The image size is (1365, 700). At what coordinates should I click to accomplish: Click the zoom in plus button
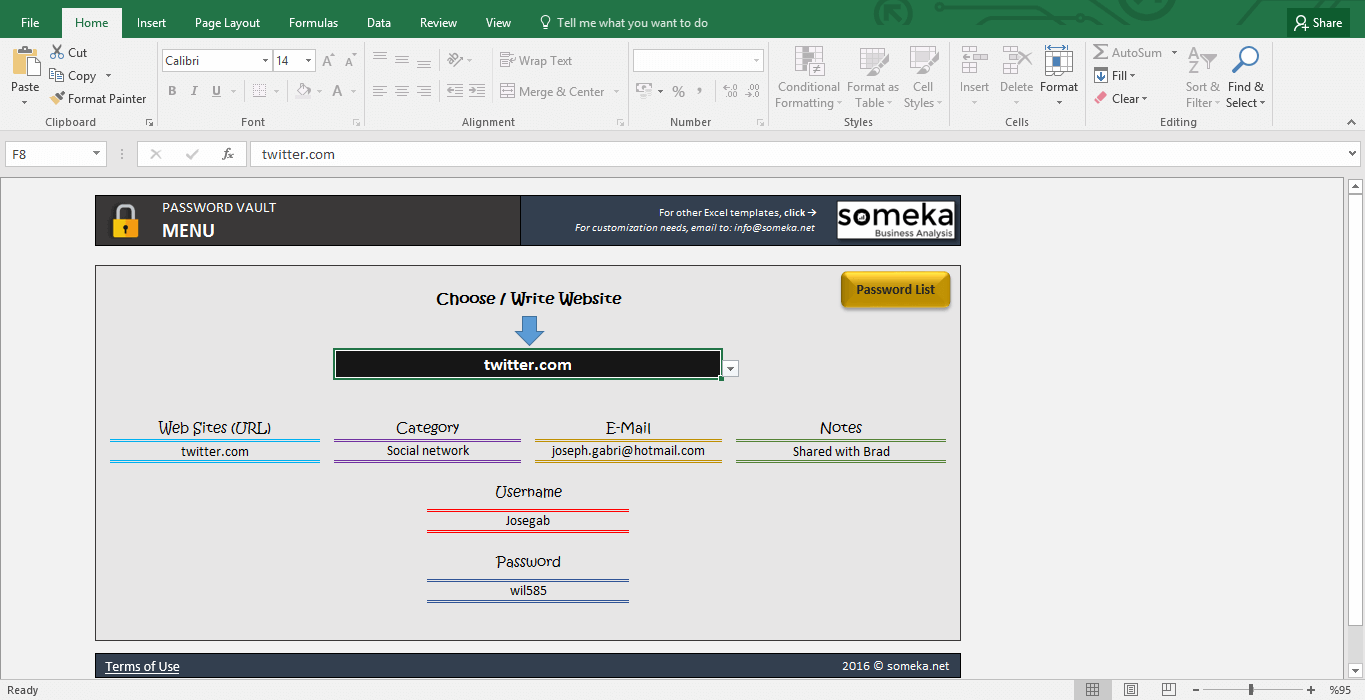pyautogui.click(x=1311, y=690)
